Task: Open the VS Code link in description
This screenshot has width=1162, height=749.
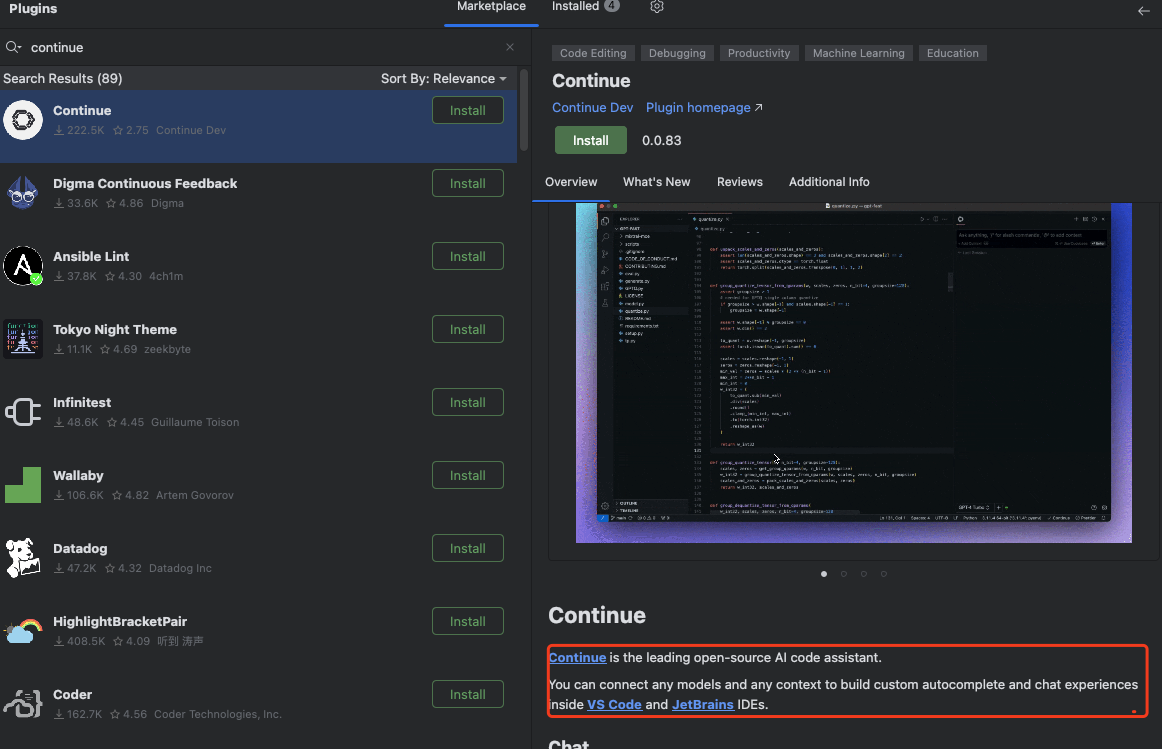Action: click(x=614, y=705)
